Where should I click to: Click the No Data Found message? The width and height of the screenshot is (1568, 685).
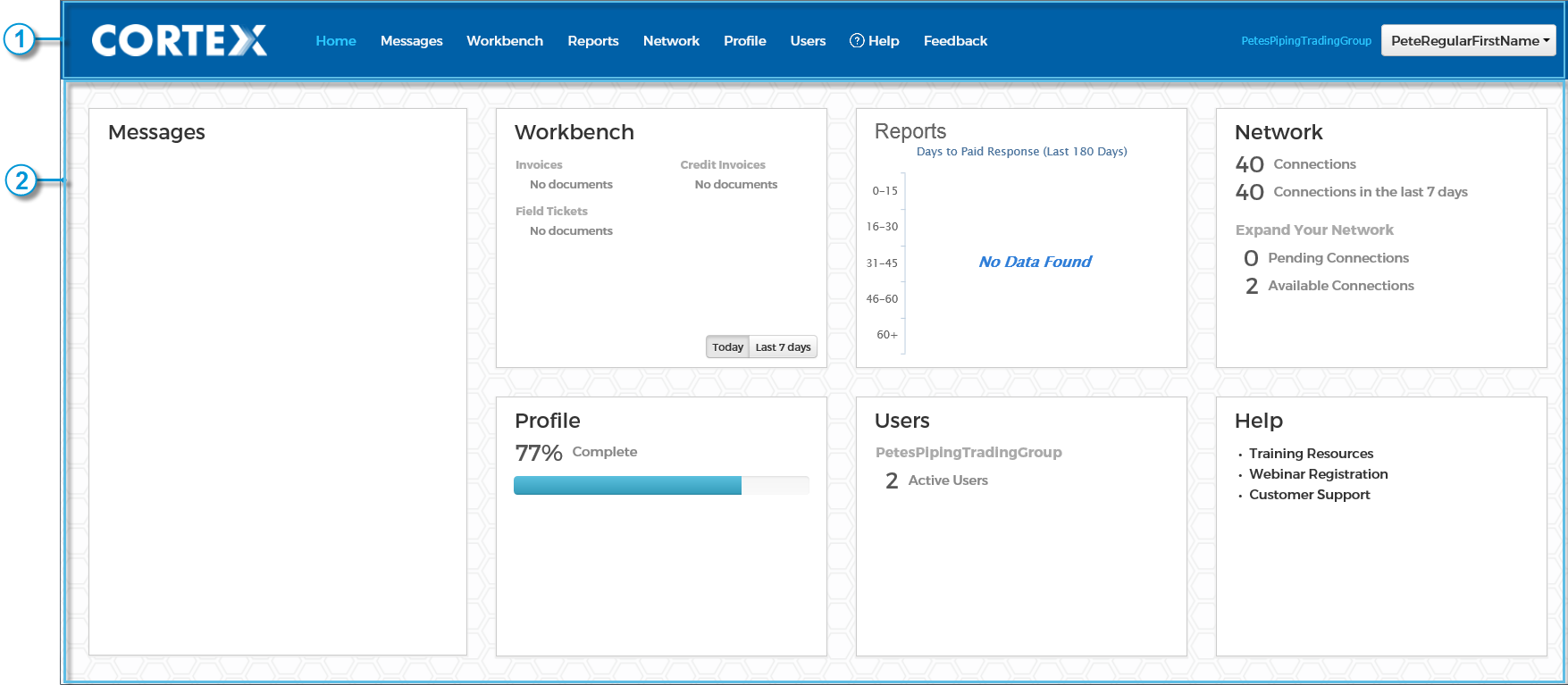coord(1035,262)
